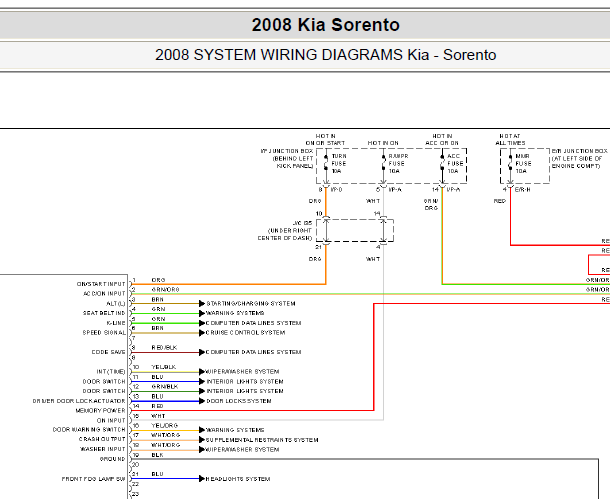Click the "ACC FUSE 10A" label

pos(455,163)
